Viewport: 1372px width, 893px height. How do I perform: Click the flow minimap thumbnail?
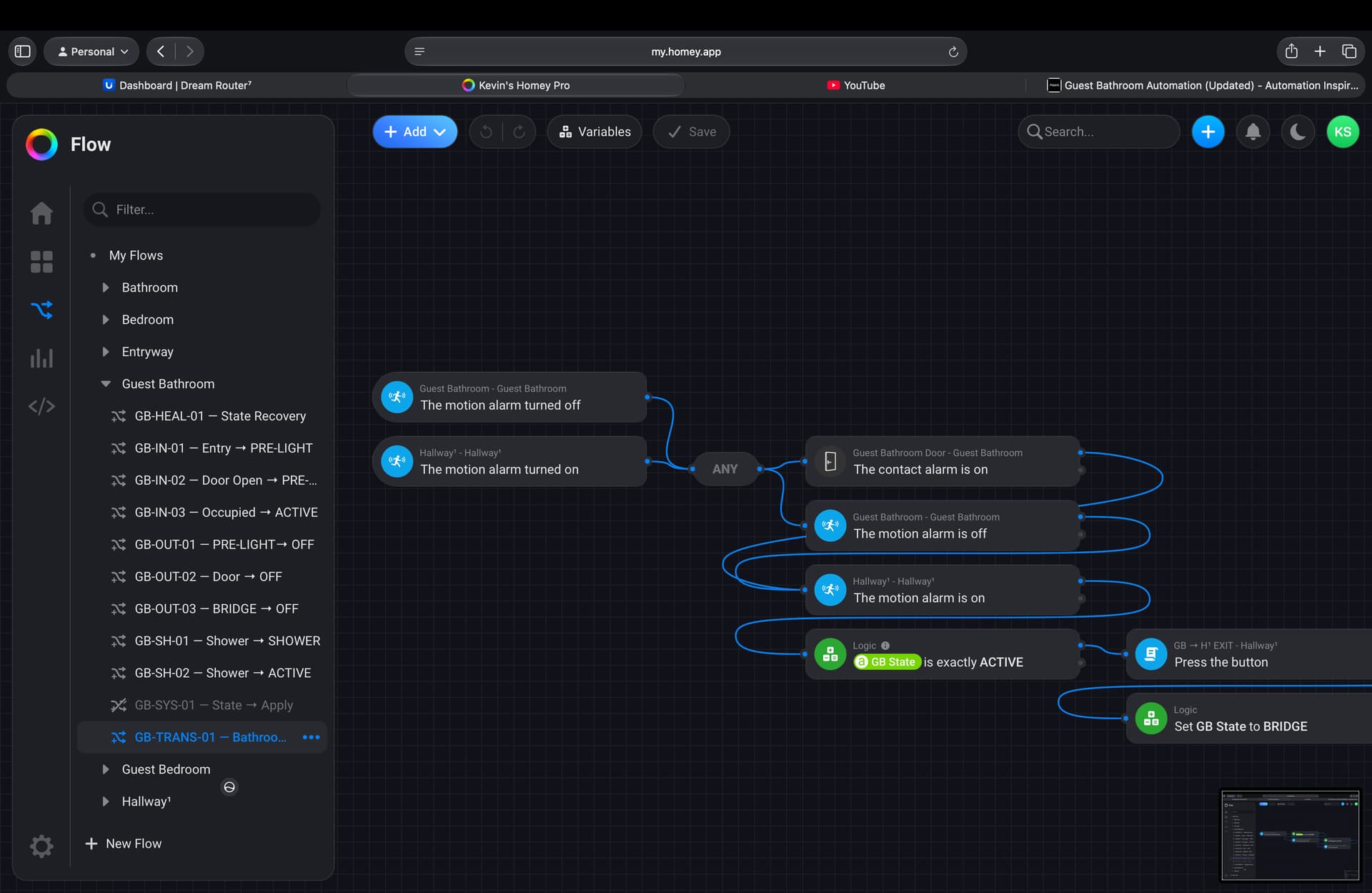pos(1290,835)
